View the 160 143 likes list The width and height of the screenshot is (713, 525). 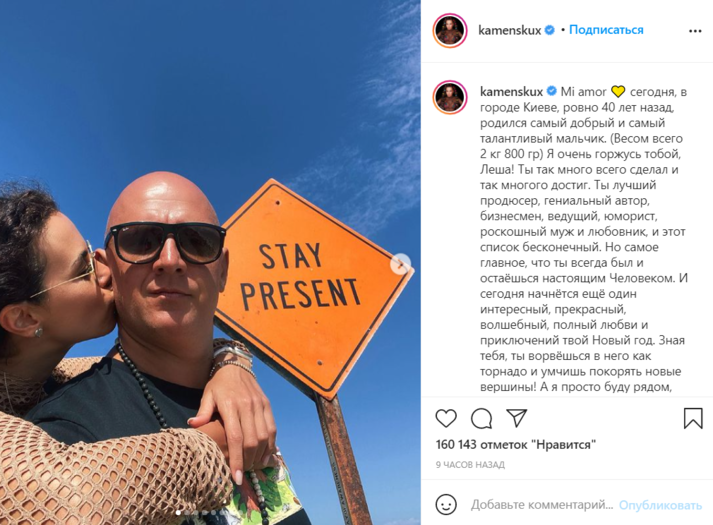point(516,444)
